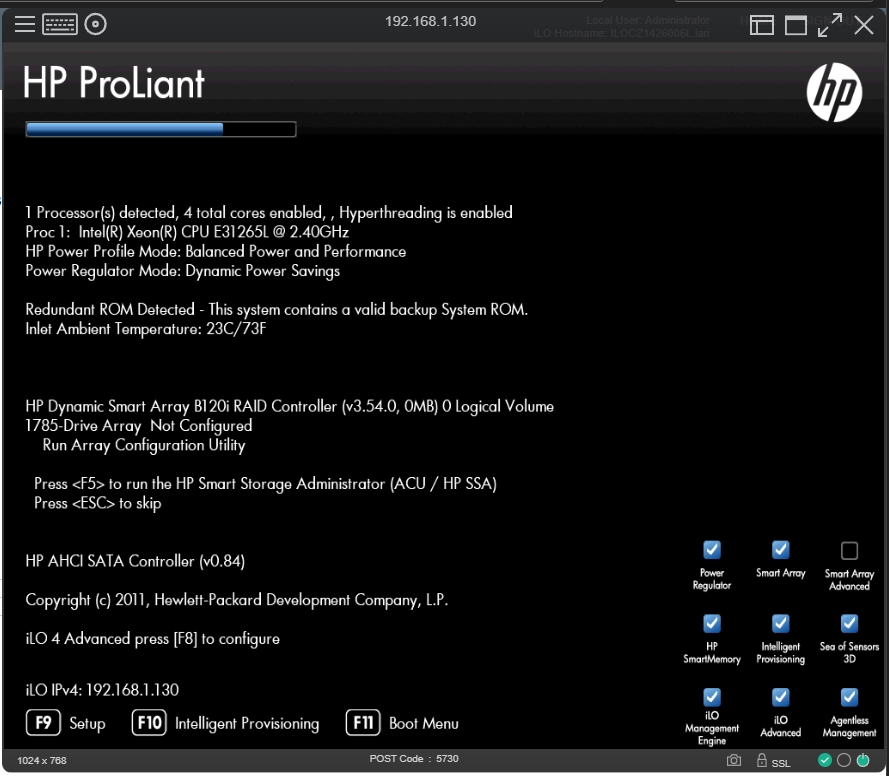Open the hamburger menu in console toolbar
The width and height of the screenshot is (889, 776).
coord(25,25)
